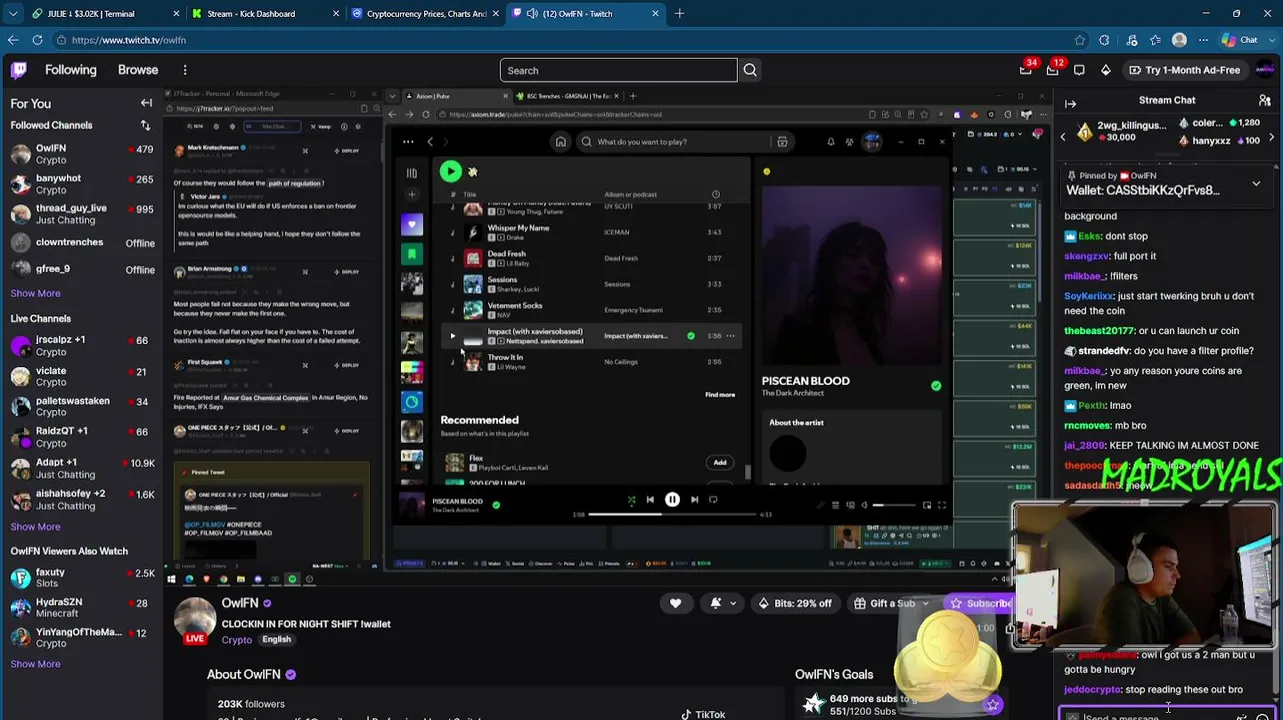Click the search magnifier button on Twitch
The width and height of the screenshot is (1283, 720).
click(750, 70)
